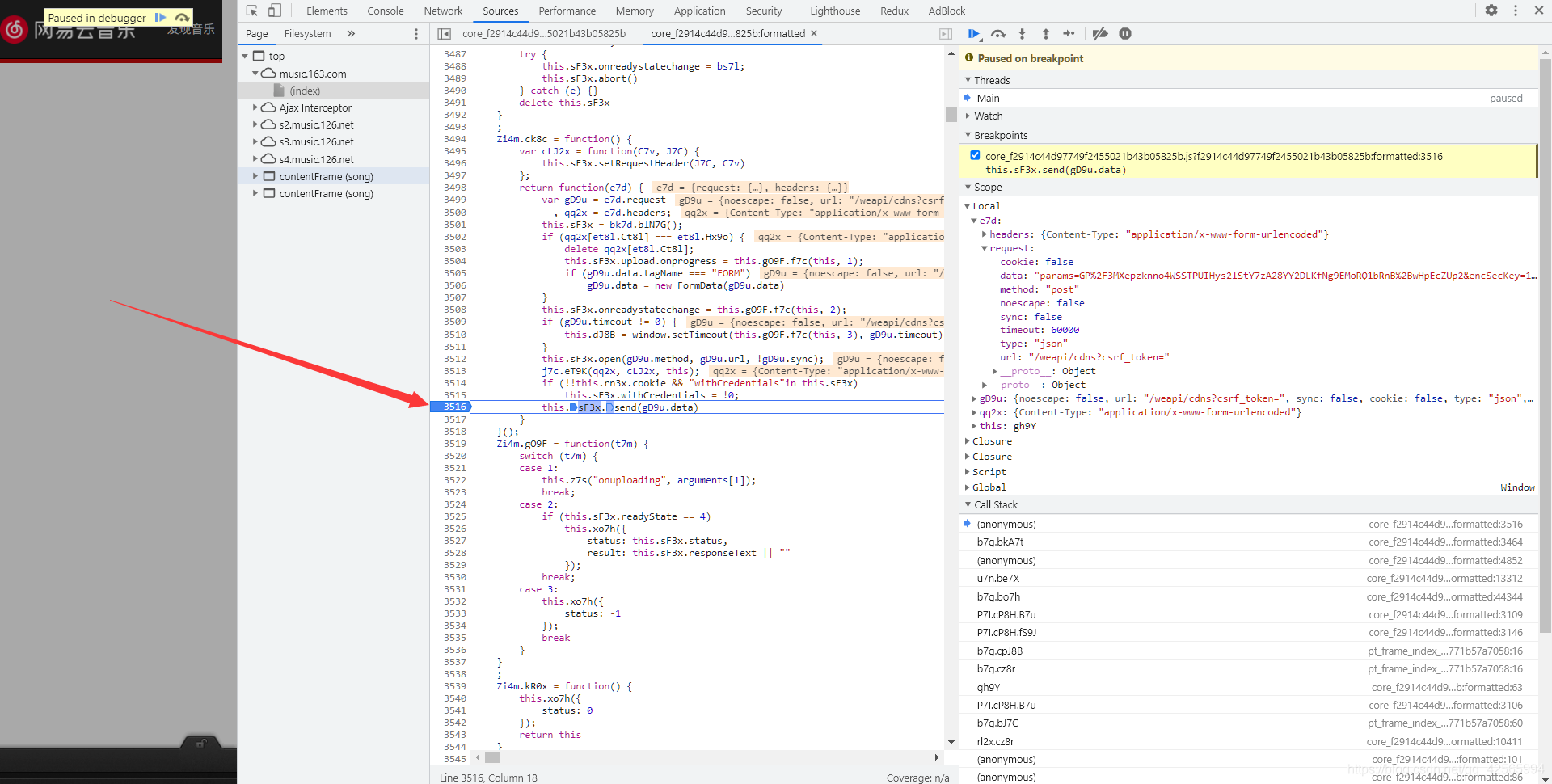
Task: Show more navigator tabs chevron
Action: (351, 33)
